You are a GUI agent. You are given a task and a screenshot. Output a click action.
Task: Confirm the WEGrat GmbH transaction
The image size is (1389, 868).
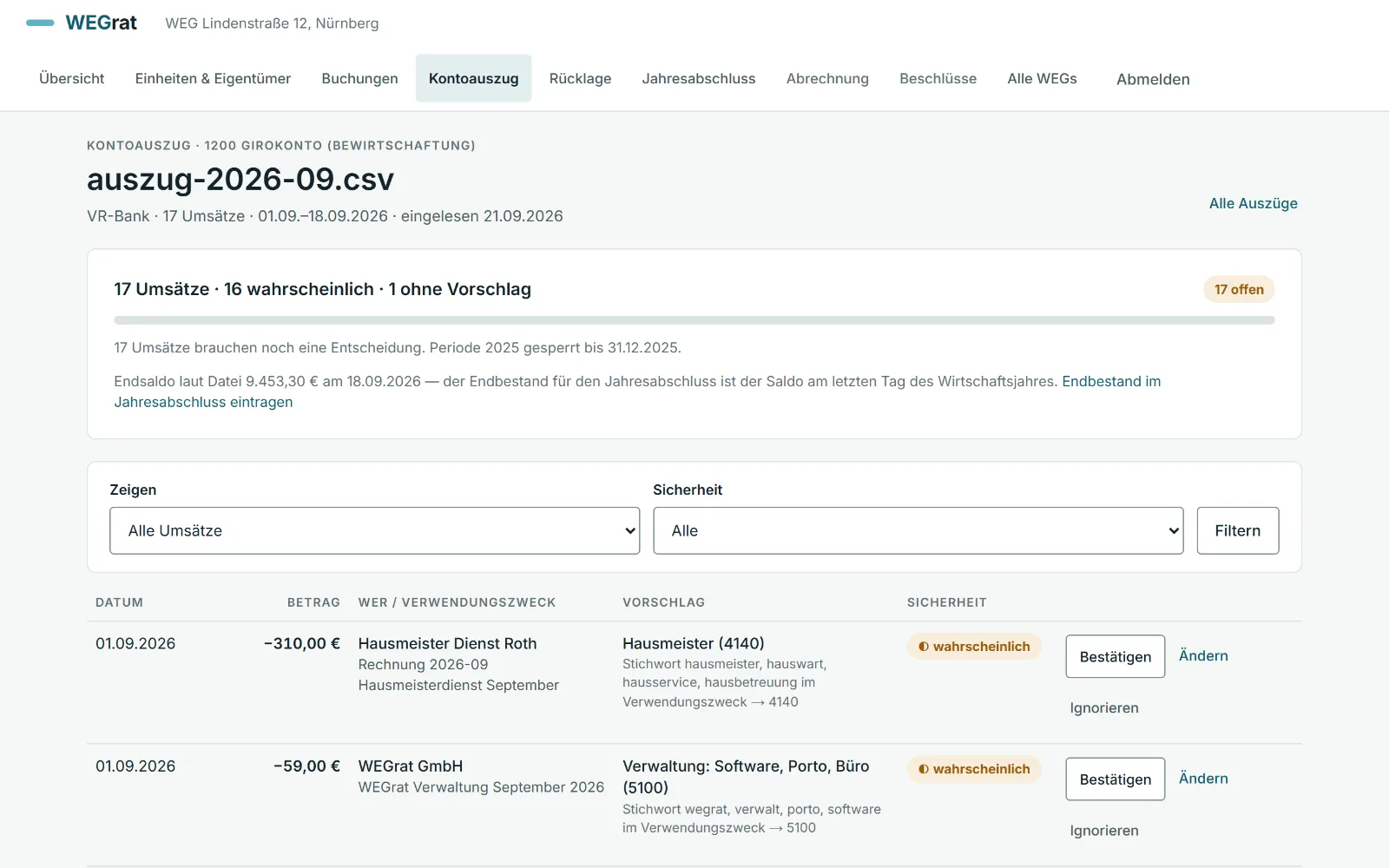1115,779
